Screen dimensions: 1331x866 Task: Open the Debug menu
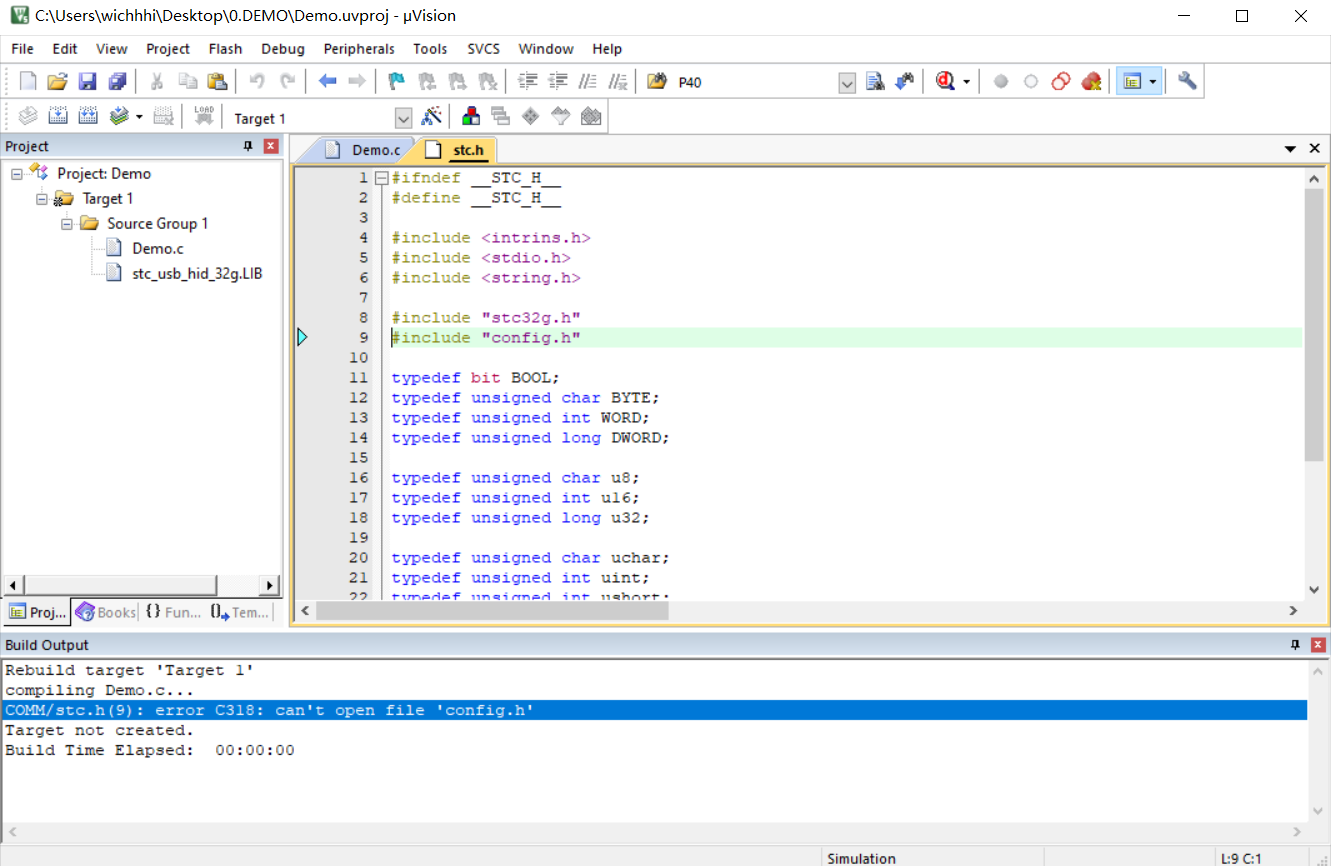[283, 49]
